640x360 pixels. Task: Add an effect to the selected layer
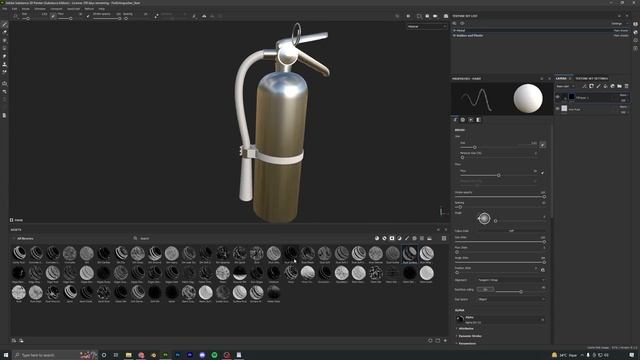[584, 86]
